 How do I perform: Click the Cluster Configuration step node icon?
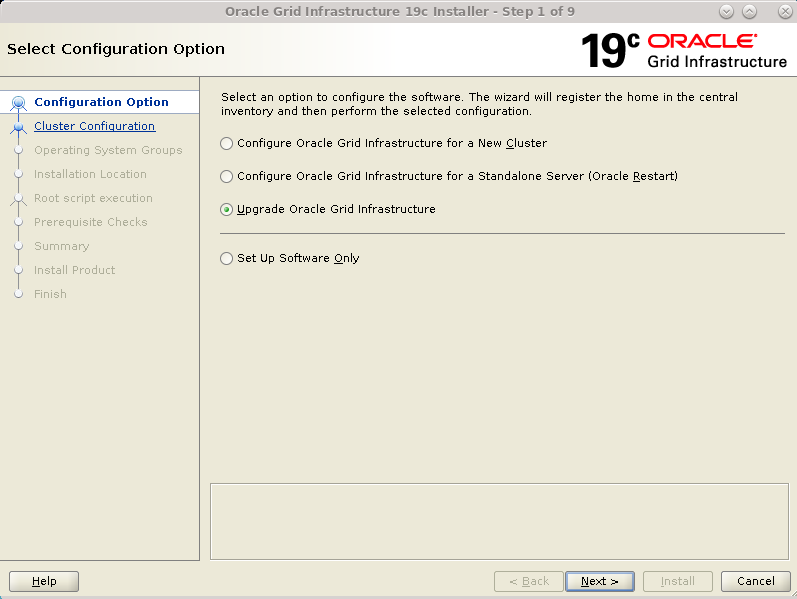click(x=18, y=127)
